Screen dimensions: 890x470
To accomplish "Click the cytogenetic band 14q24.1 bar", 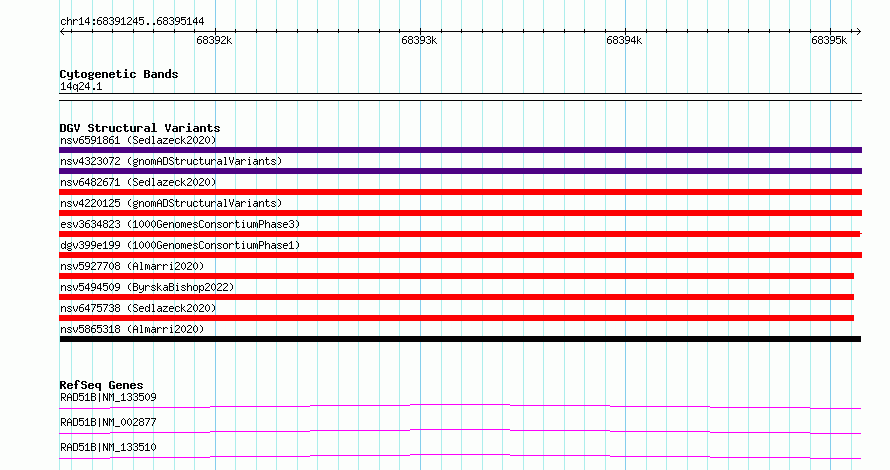I will click(460, 97).
